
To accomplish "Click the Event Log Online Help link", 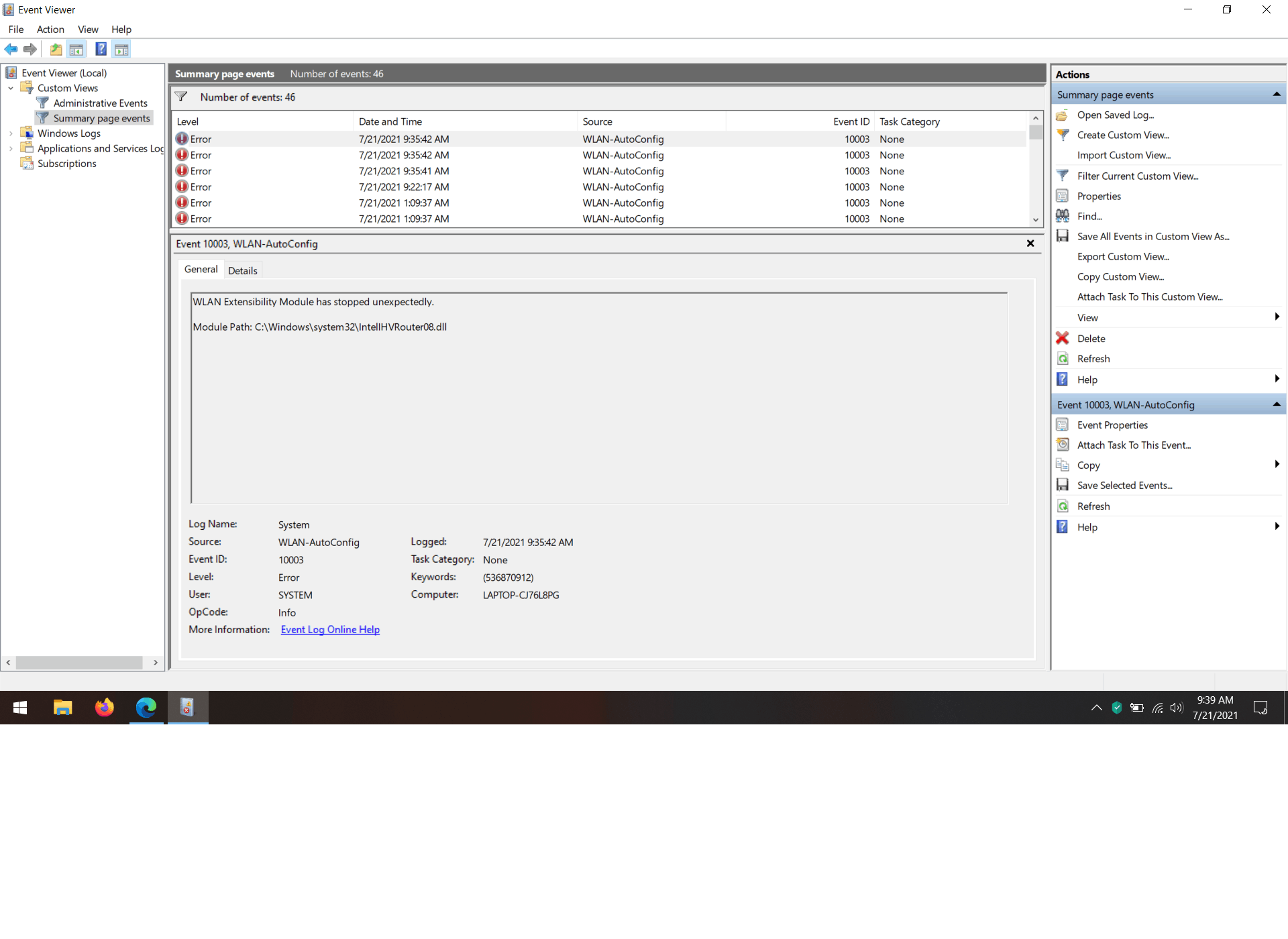I will pos(330,630).
